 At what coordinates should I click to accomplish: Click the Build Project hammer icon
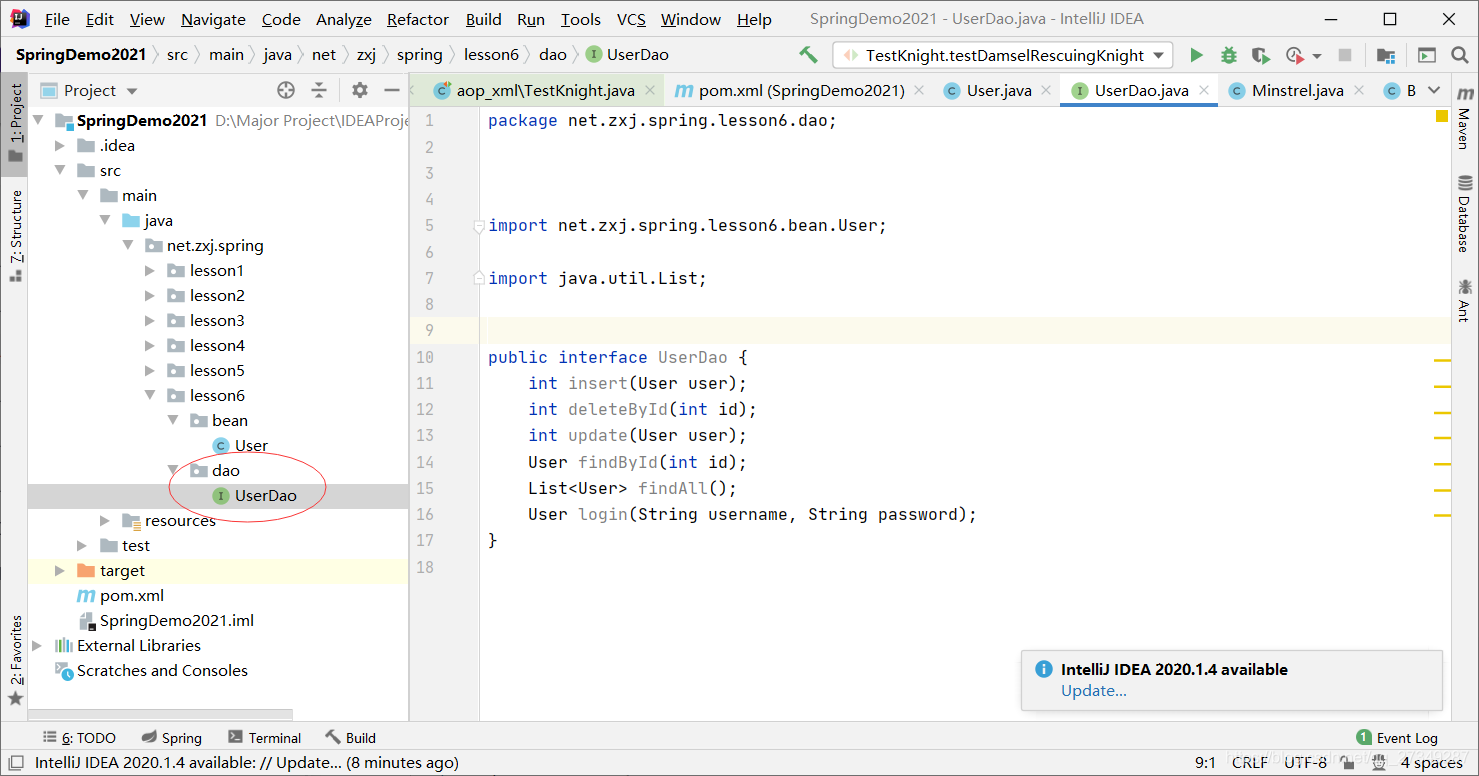(808, 55)
